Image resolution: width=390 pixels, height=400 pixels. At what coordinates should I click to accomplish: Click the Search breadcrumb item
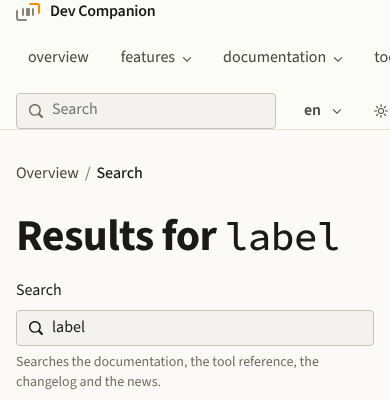click(119, 173)
